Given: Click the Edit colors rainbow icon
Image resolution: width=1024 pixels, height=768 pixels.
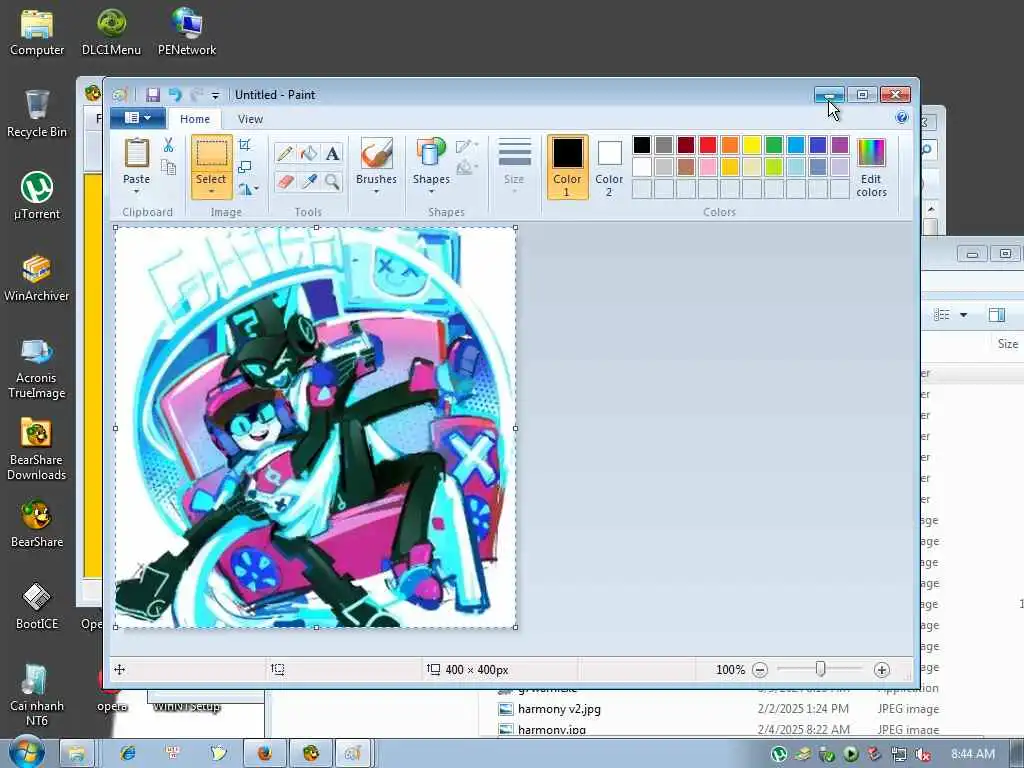Looking at the screenshot, I should (871, 153).
